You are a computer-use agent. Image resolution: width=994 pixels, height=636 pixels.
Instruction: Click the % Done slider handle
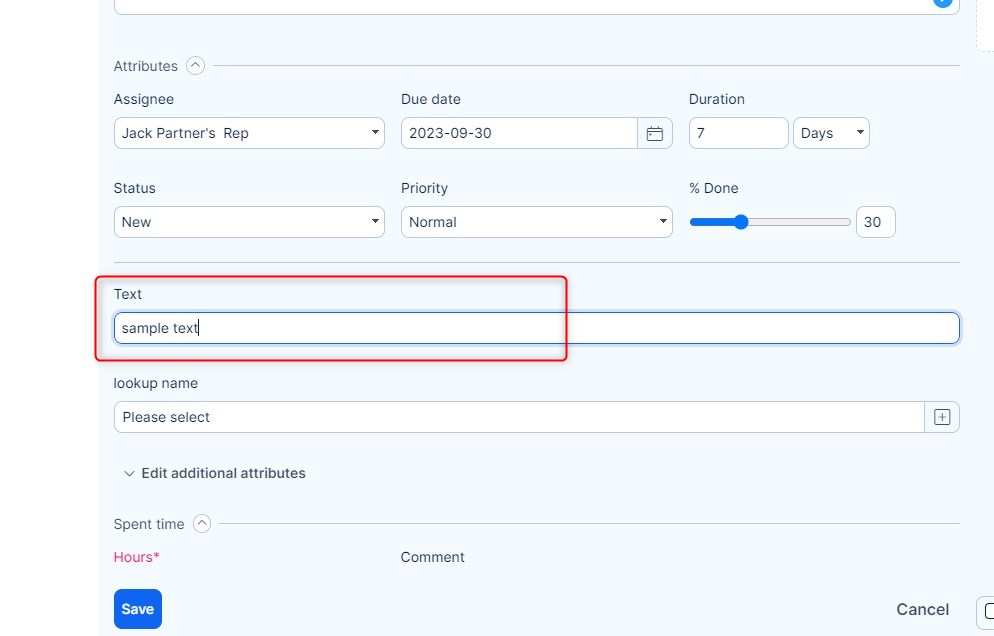741,222
